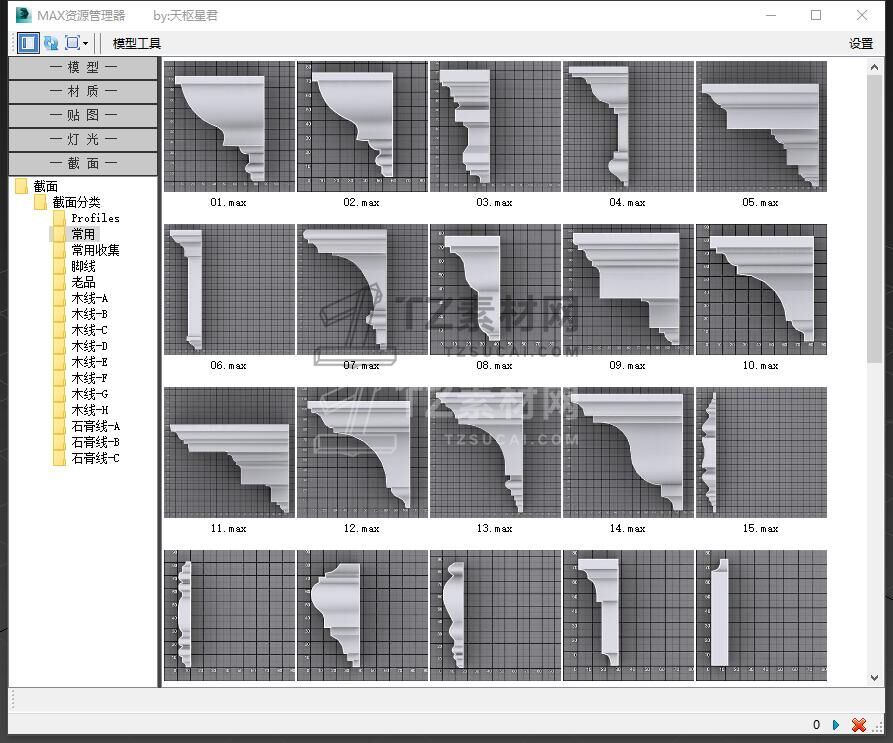Switch to the 模型 category tab
The width and height of the screenshot is (893, 743).
(83, 67)
